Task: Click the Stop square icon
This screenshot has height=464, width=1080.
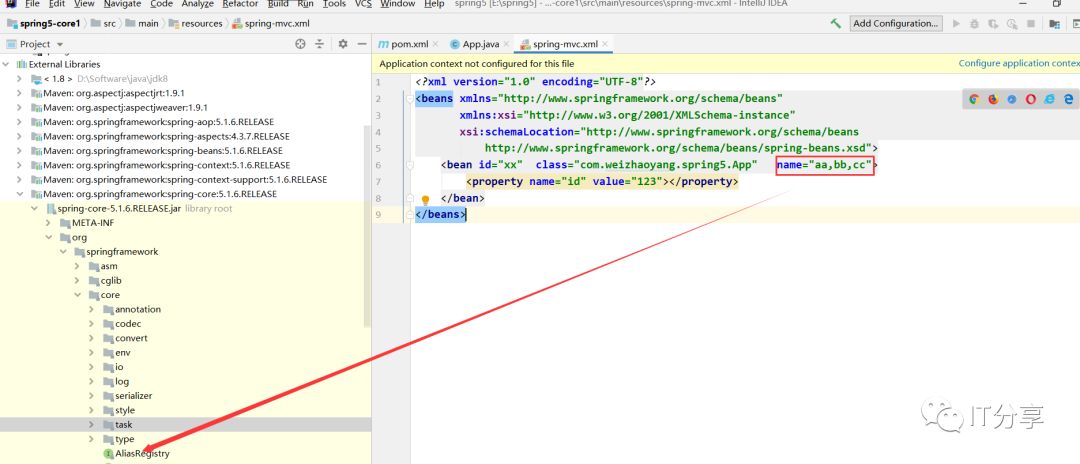Action: coord(1031,23)
